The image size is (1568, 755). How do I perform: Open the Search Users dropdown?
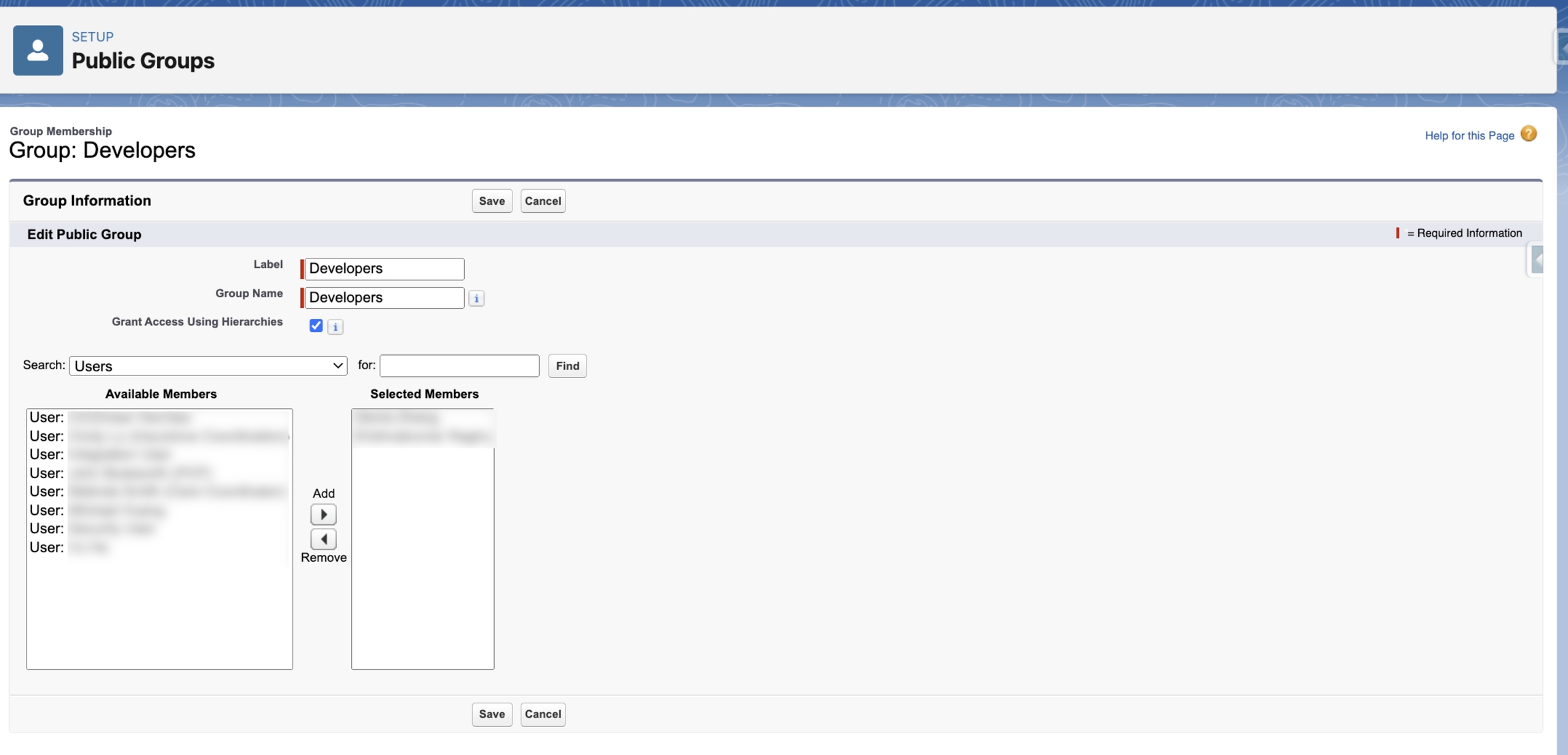208,366
